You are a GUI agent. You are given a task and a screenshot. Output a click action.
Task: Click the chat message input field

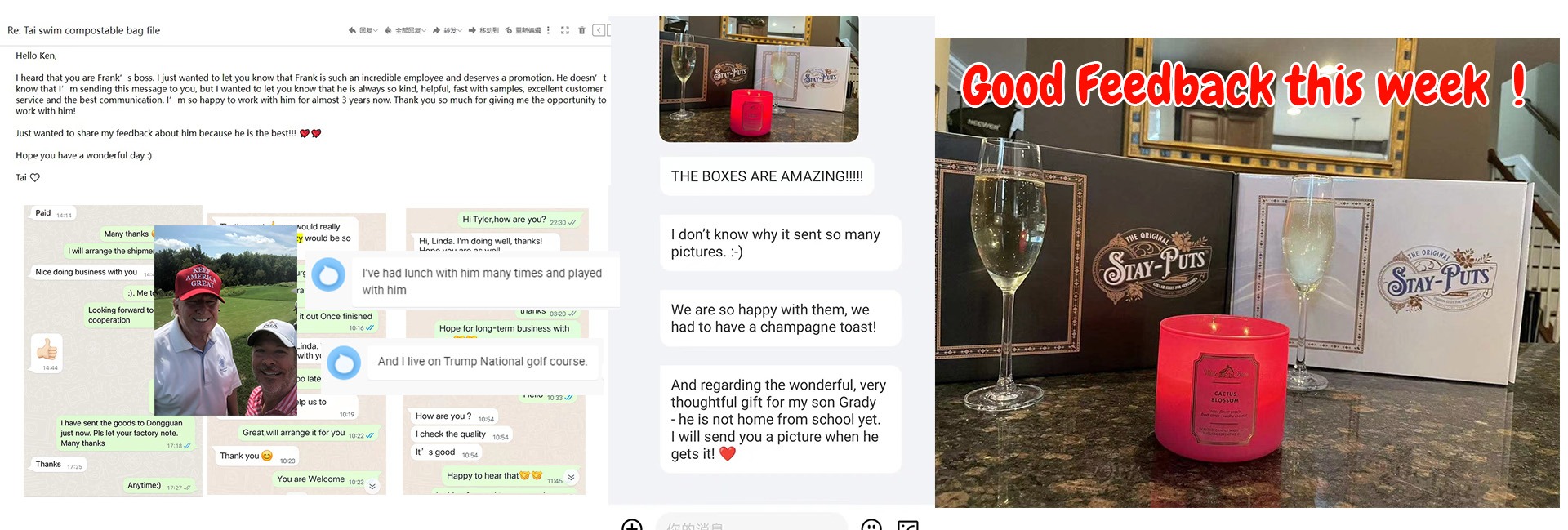point(751,523)
